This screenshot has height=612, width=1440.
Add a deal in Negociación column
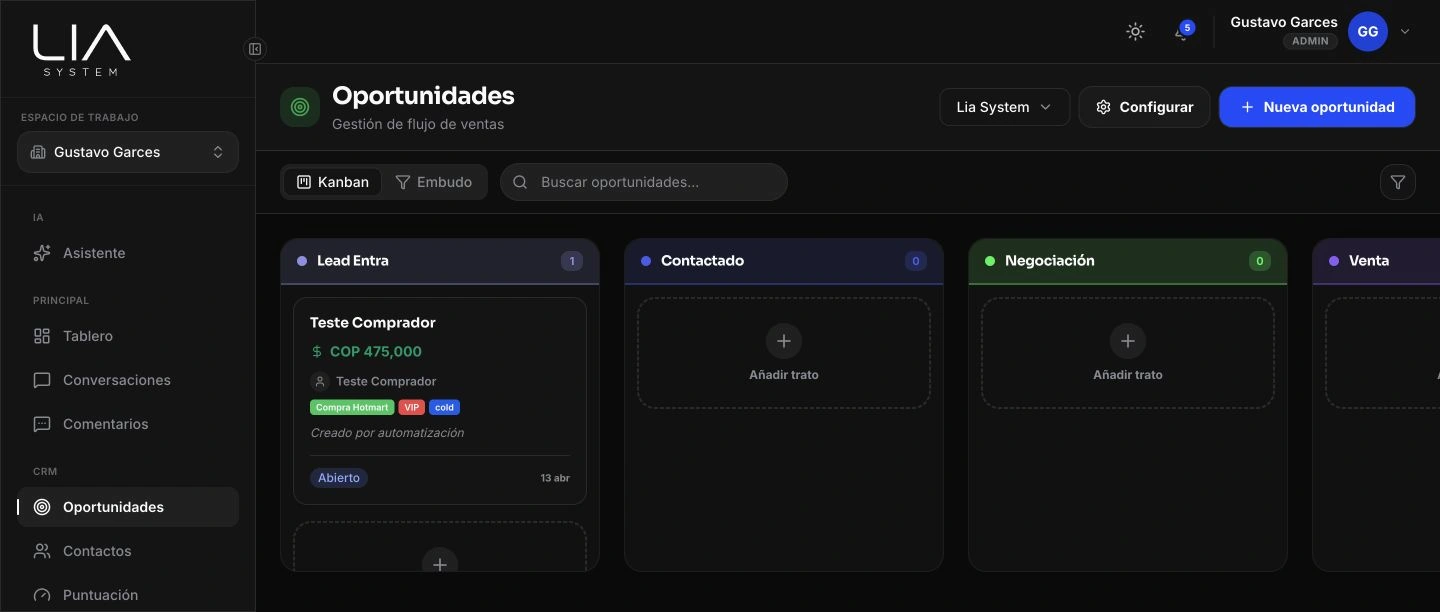[x=1128, y=353]
